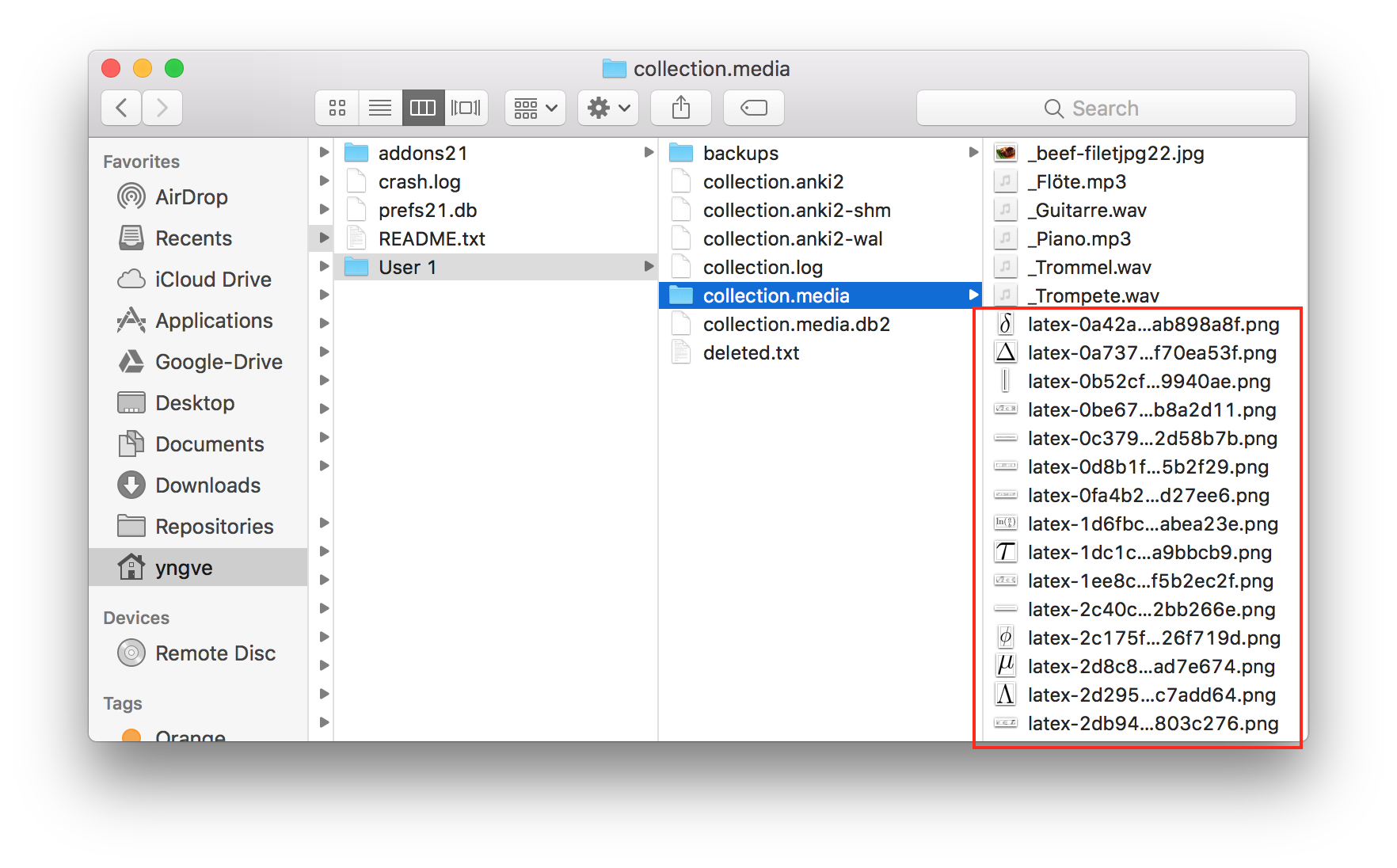Select the _Flöte.mp3 audio file
Viewport: 1397px width, 868px height.
point(1145,181)
